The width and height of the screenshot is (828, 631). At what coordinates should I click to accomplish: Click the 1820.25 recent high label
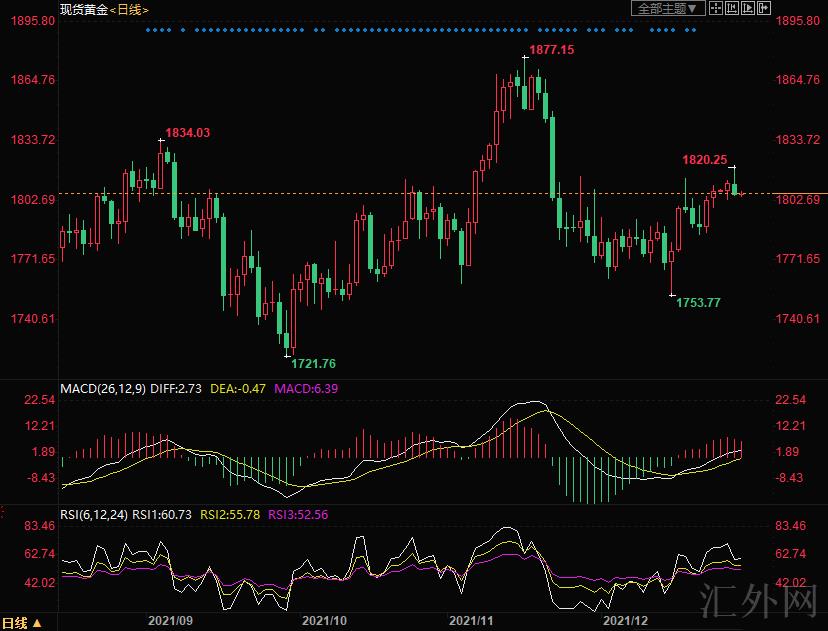click(704, 159)
